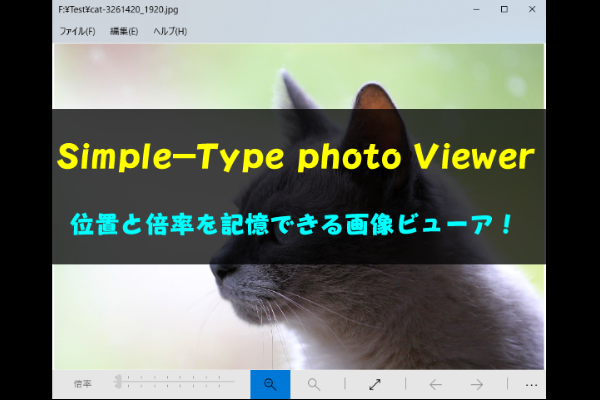This screenshot has height=400, width=600.
Task: Click the 倍率 zoom slider track
Action: pos(180,382)
